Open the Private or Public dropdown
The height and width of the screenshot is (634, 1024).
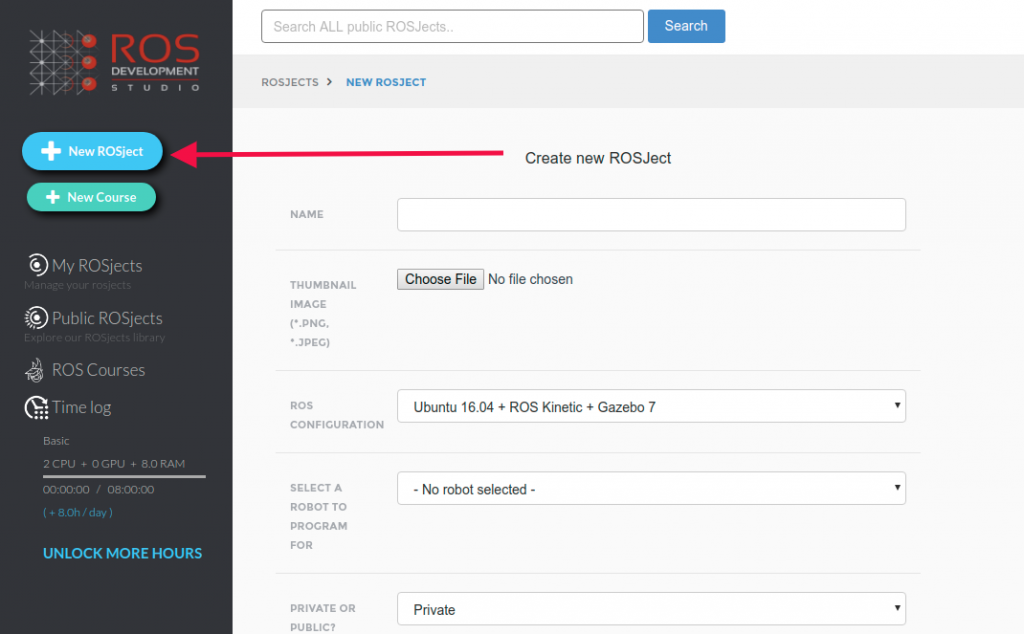coord(651,609)
